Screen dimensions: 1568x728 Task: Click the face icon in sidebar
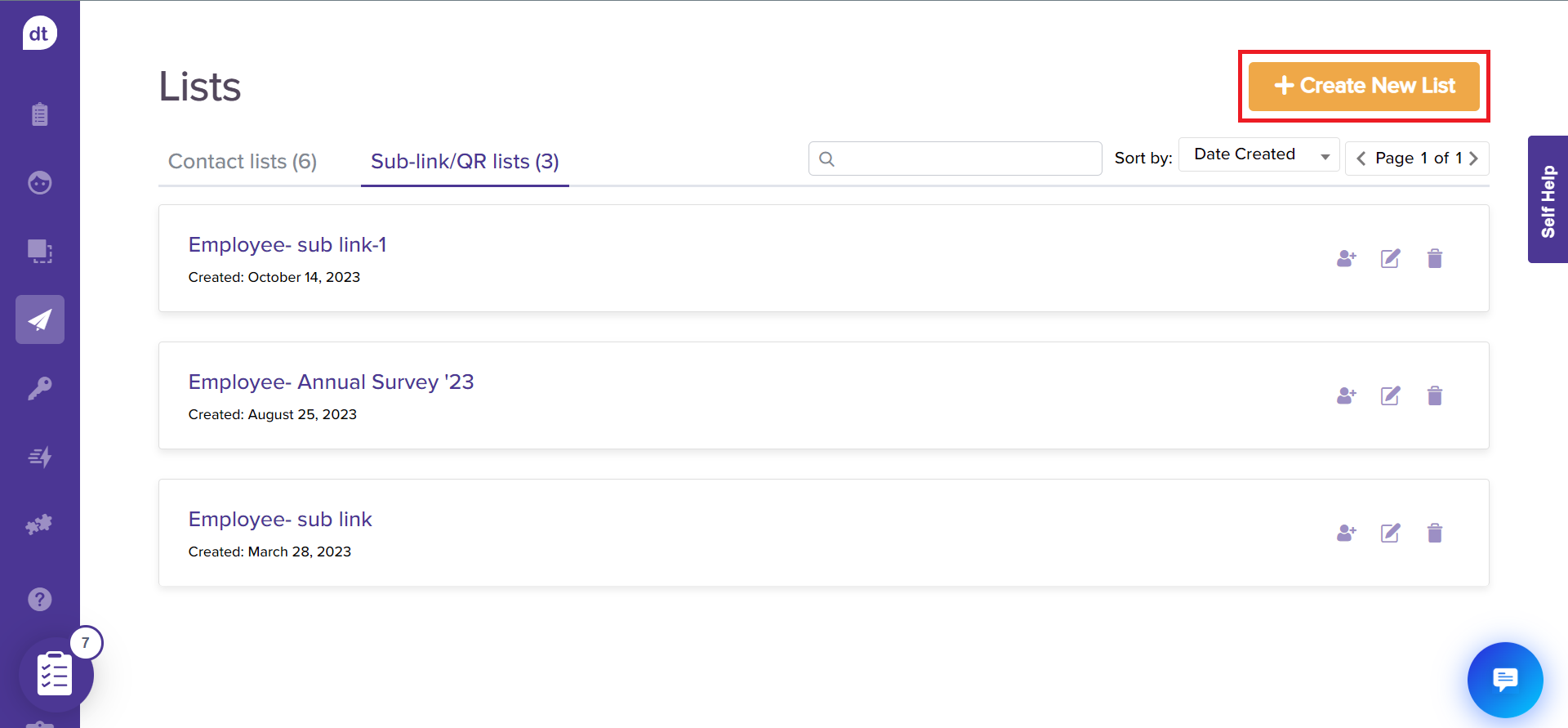[39, 182]
